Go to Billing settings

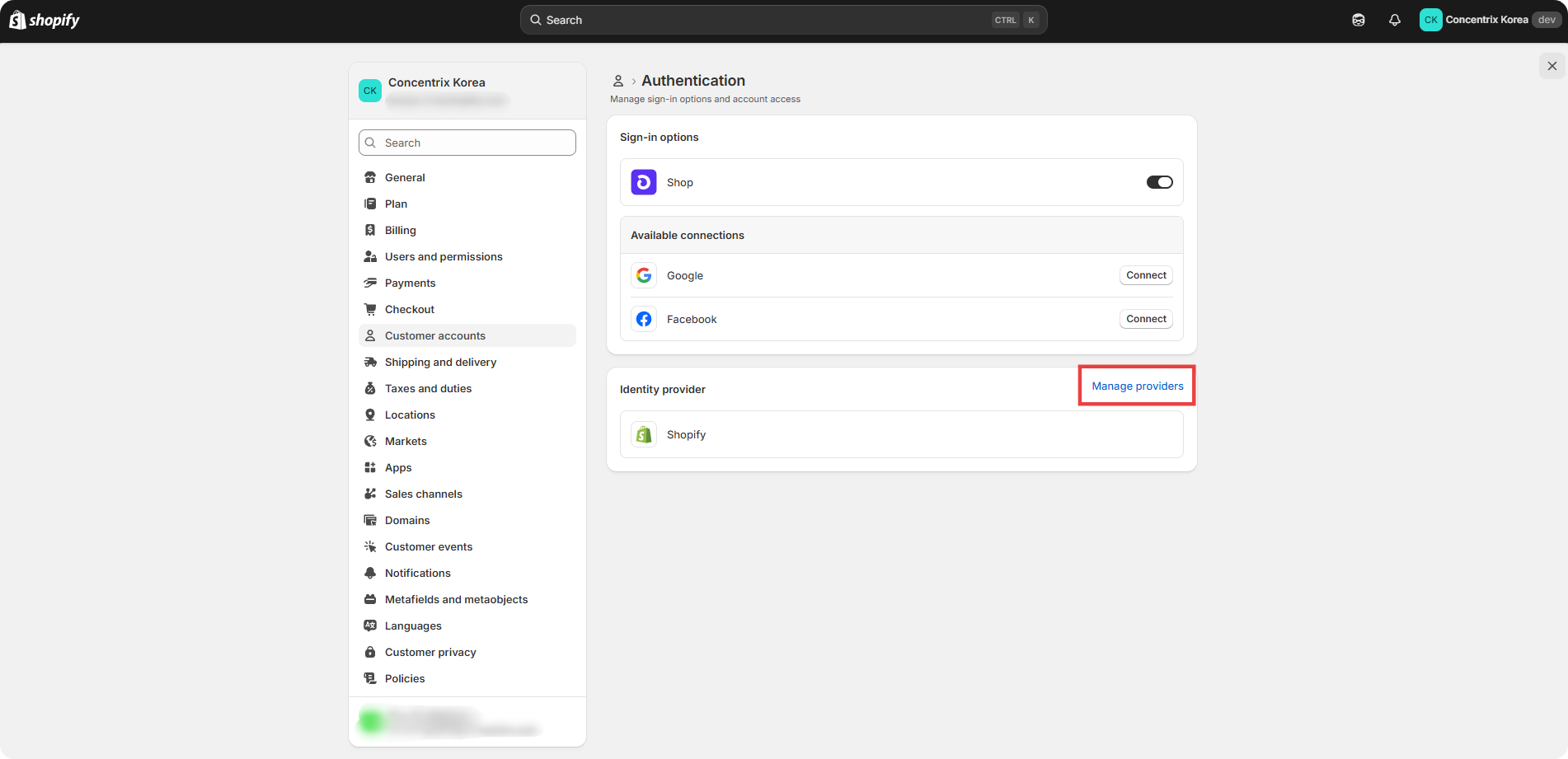click(x=467, y=230)
